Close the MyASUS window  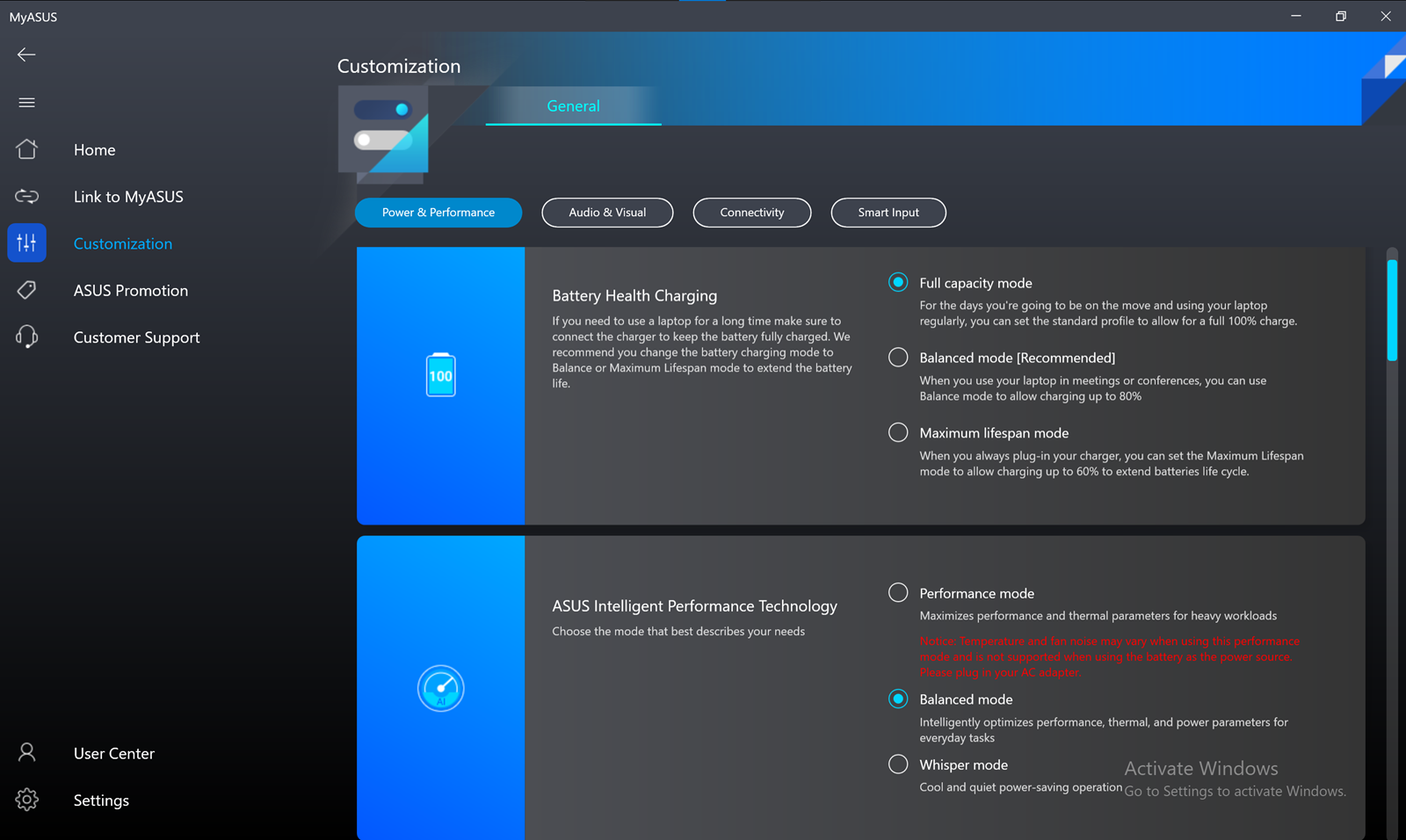1385,16
